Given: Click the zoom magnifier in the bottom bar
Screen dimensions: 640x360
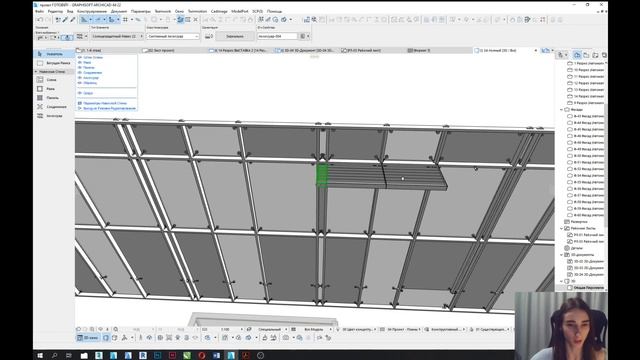Looking at the screenshot, I should 116,329.
